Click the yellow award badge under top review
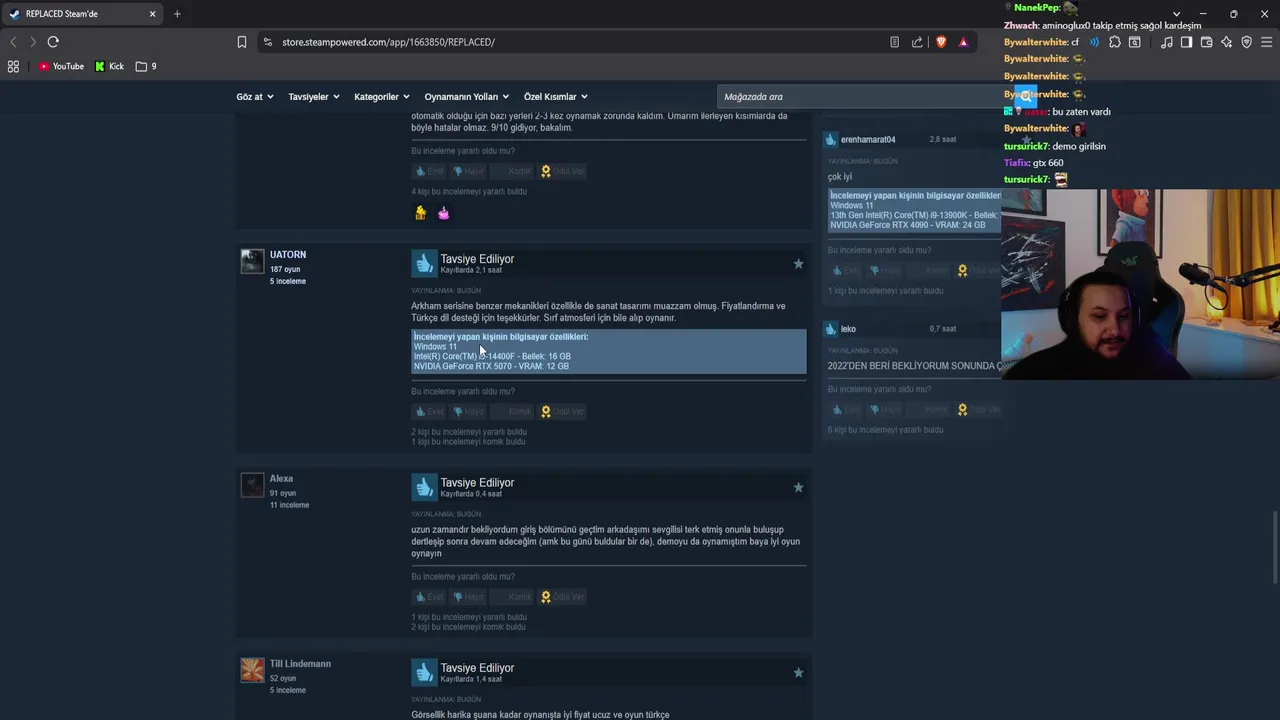 tap(420, 212)
